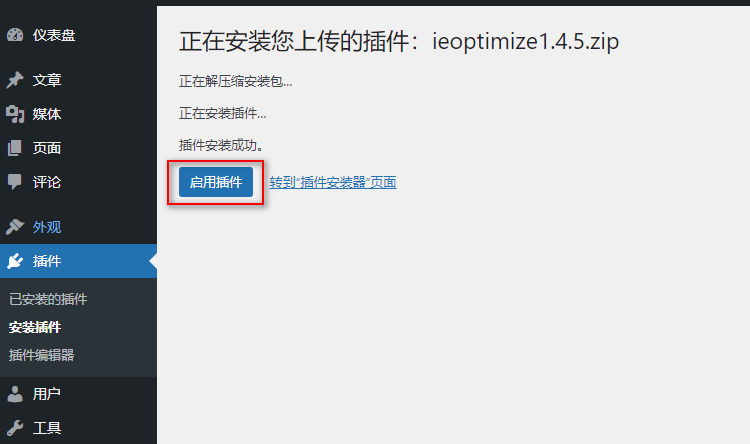Image resolution: width=750 pixels, height=444 pixels.
Task: Open 插件编辑器 submenu item
Action: [x=41, y=355]
